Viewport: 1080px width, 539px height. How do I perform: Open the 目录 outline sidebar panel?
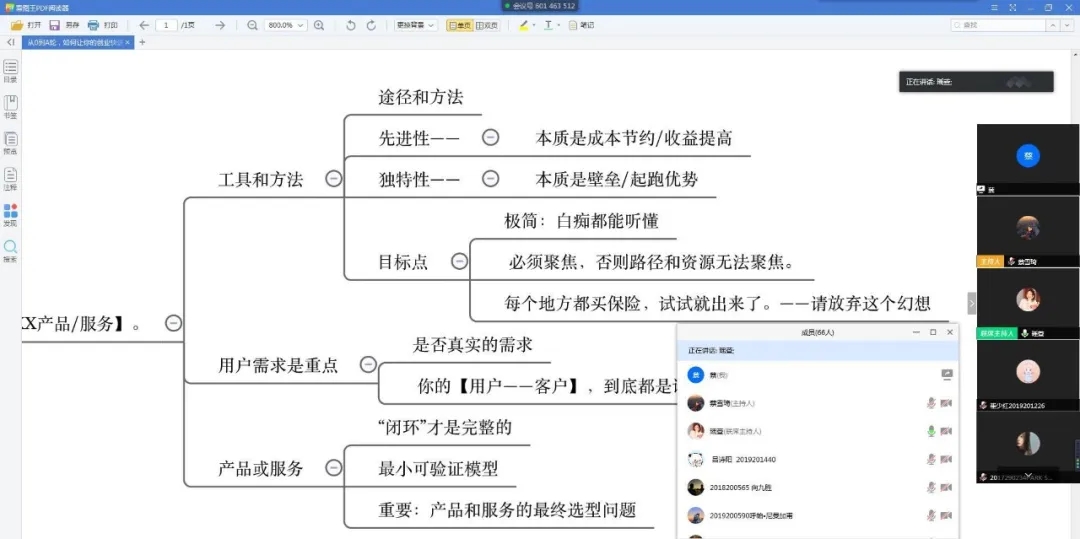(11, 71)
